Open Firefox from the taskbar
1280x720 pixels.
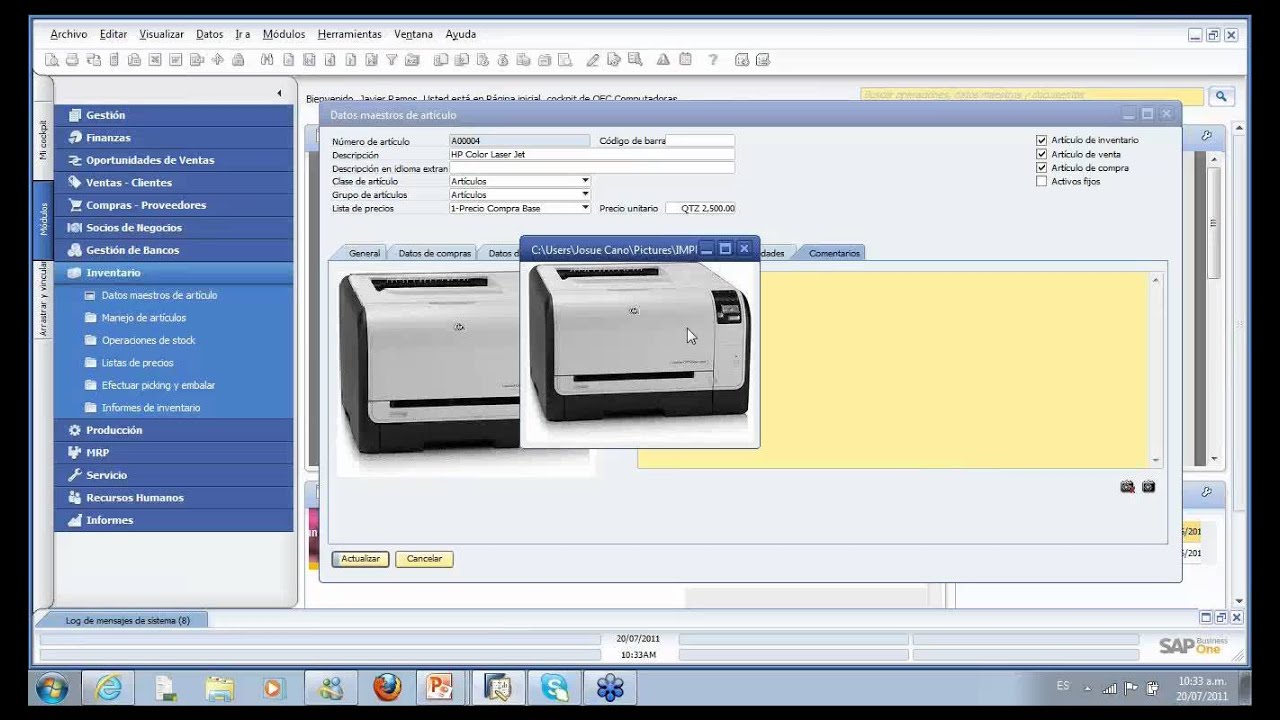click(387, 688)
